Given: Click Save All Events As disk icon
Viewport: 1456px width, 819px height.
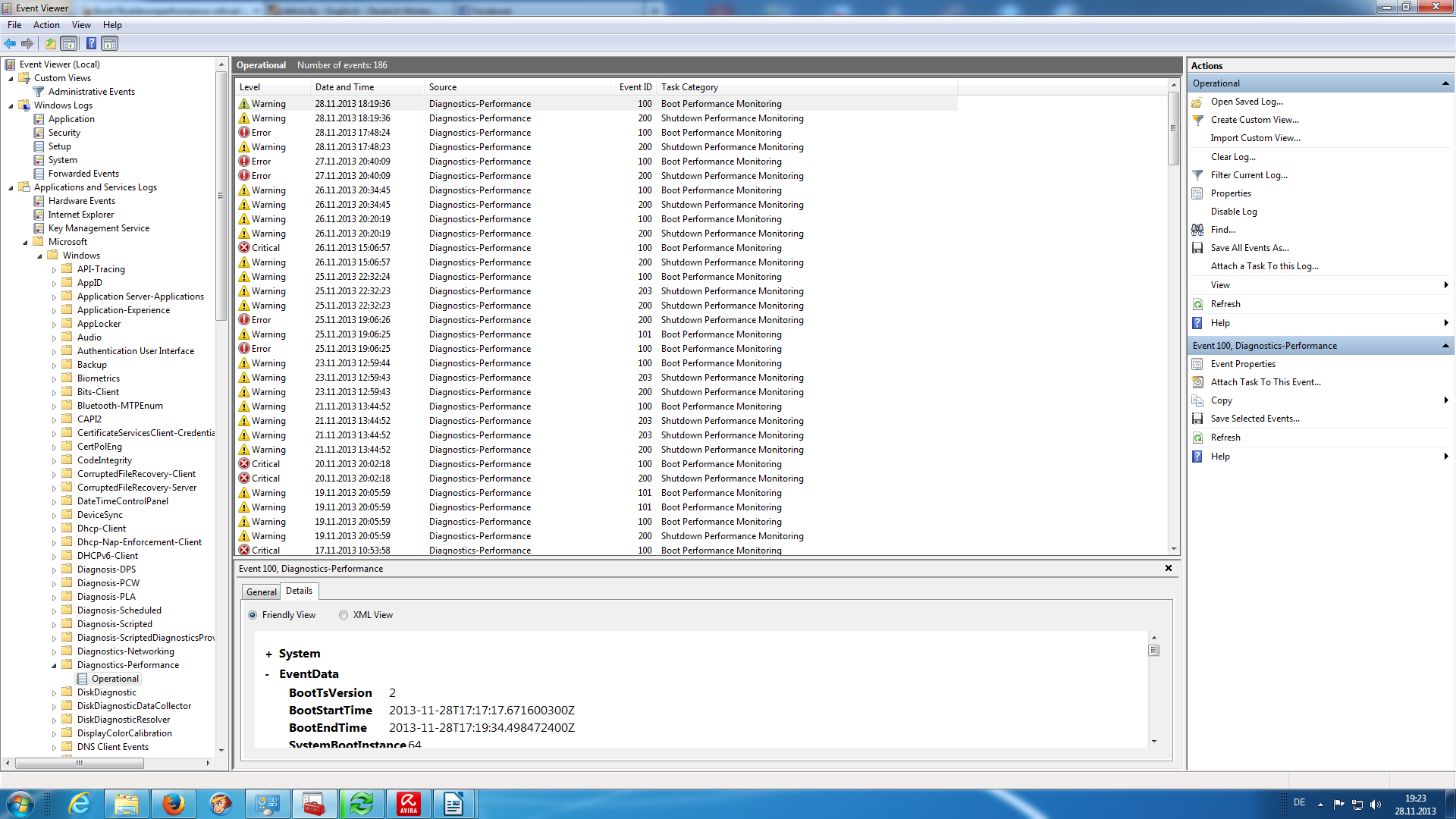Looking at the screenshot, I should pyautogui.click(x=1197, y=248).
